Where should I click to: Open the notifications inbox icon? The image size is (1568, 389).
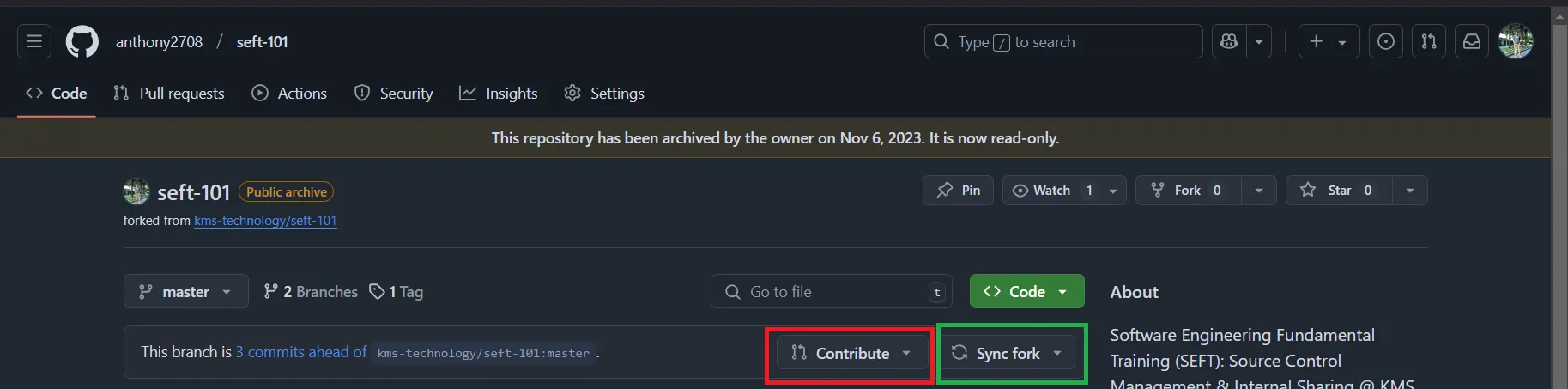[x=1472, y=41]
